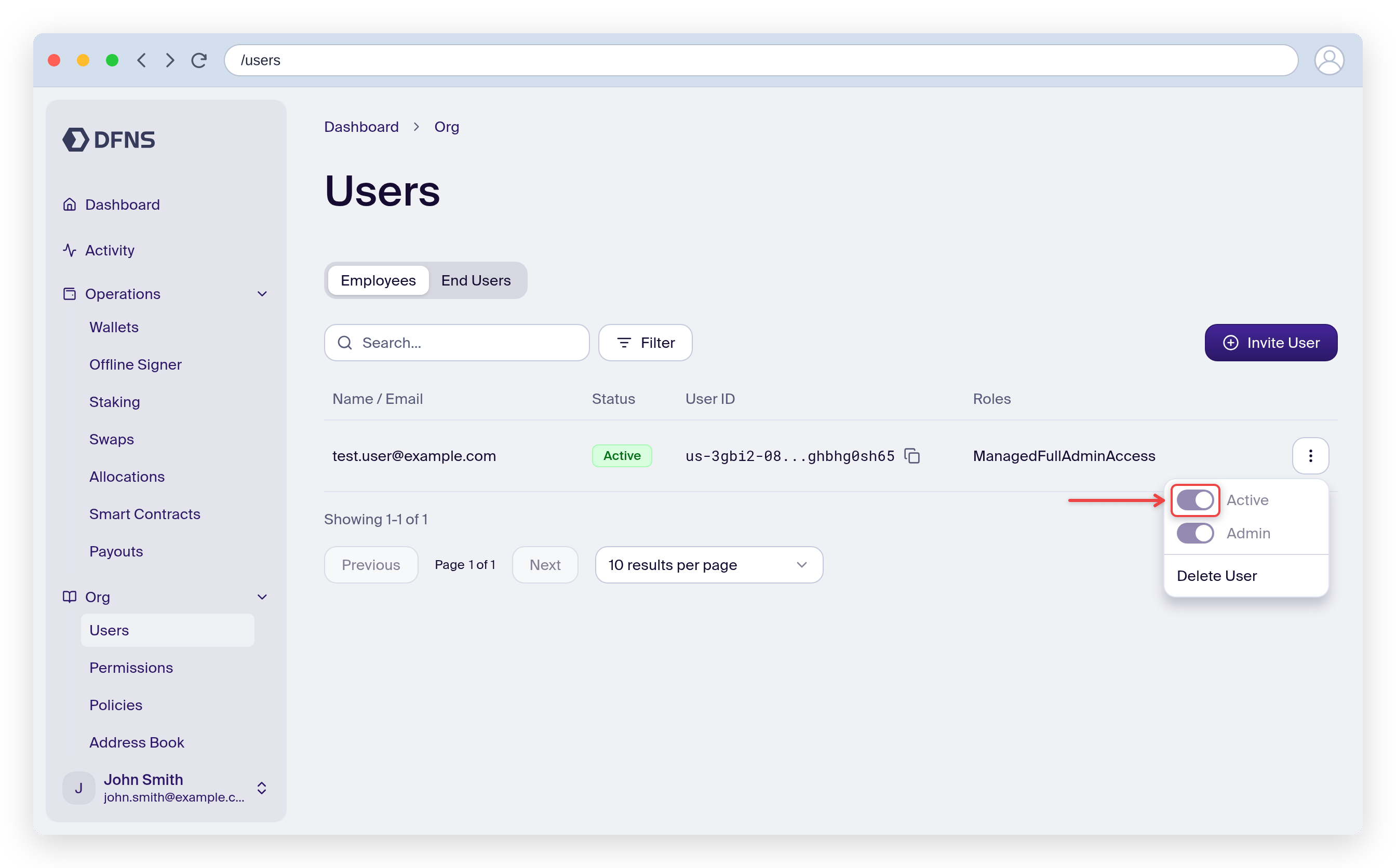
Task: Click the breadcrumb chevron separator
Action: click(x=417, y=127)
